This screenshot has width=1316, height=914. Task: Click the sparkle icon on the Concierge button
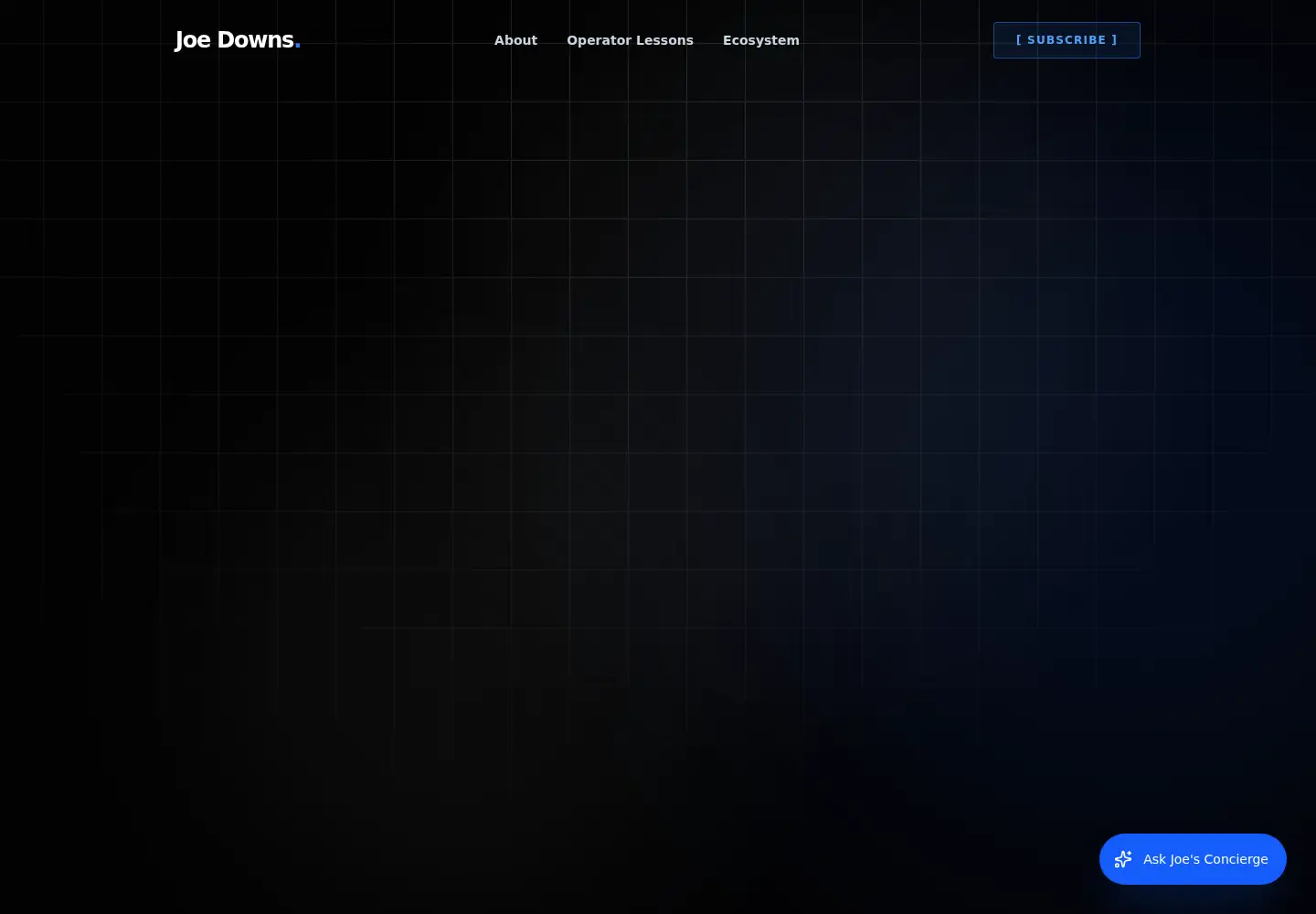1123,859
